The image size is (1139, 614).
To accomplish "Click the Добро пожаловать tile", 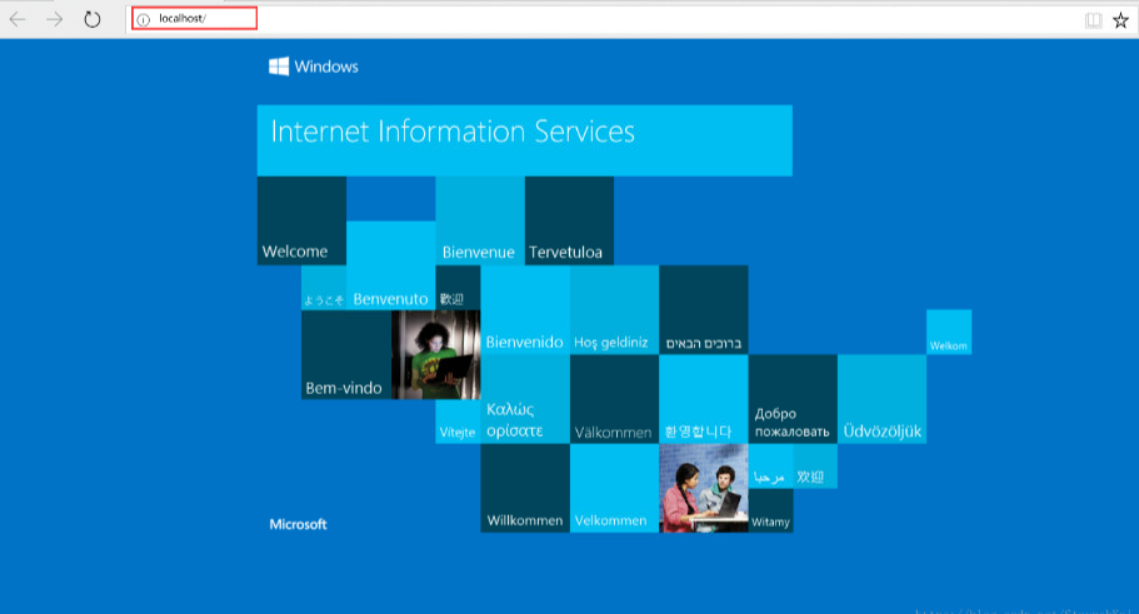I will (793, 399).
